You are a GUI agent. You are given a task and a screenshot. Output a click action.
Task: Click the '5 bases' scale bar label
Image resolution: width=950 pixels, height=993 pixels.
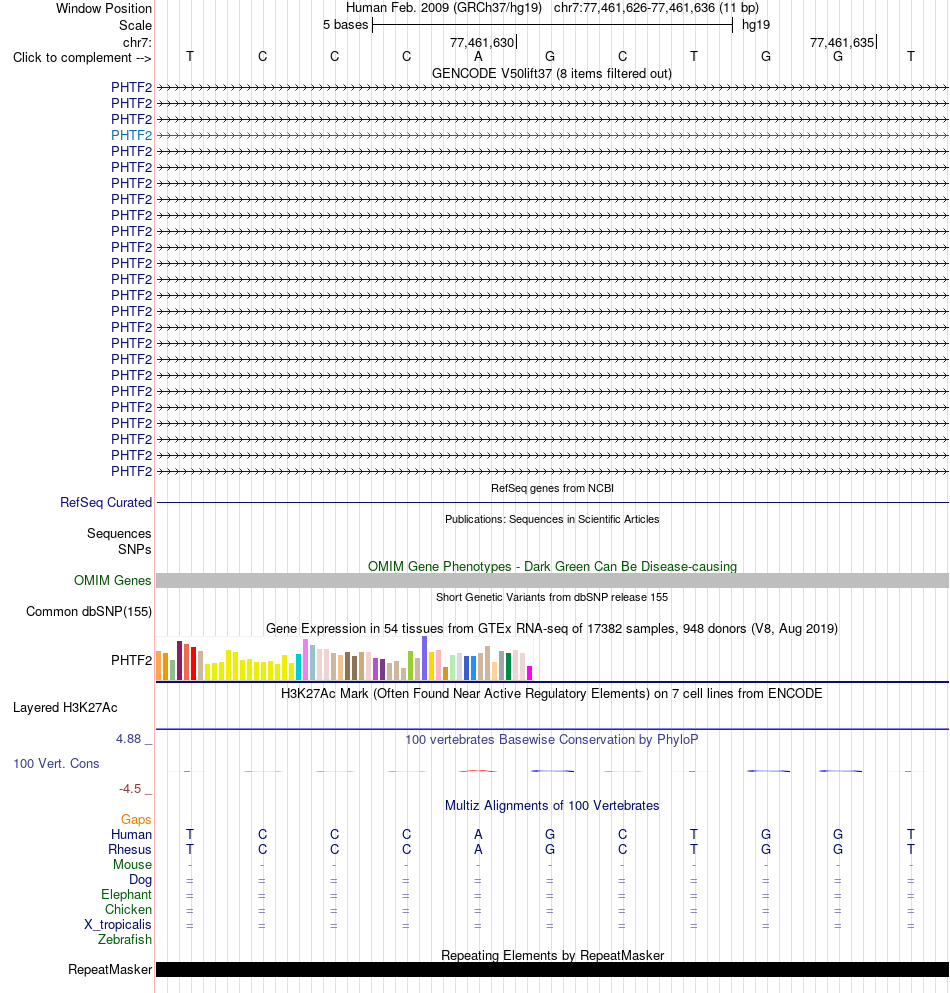point(345,25)
